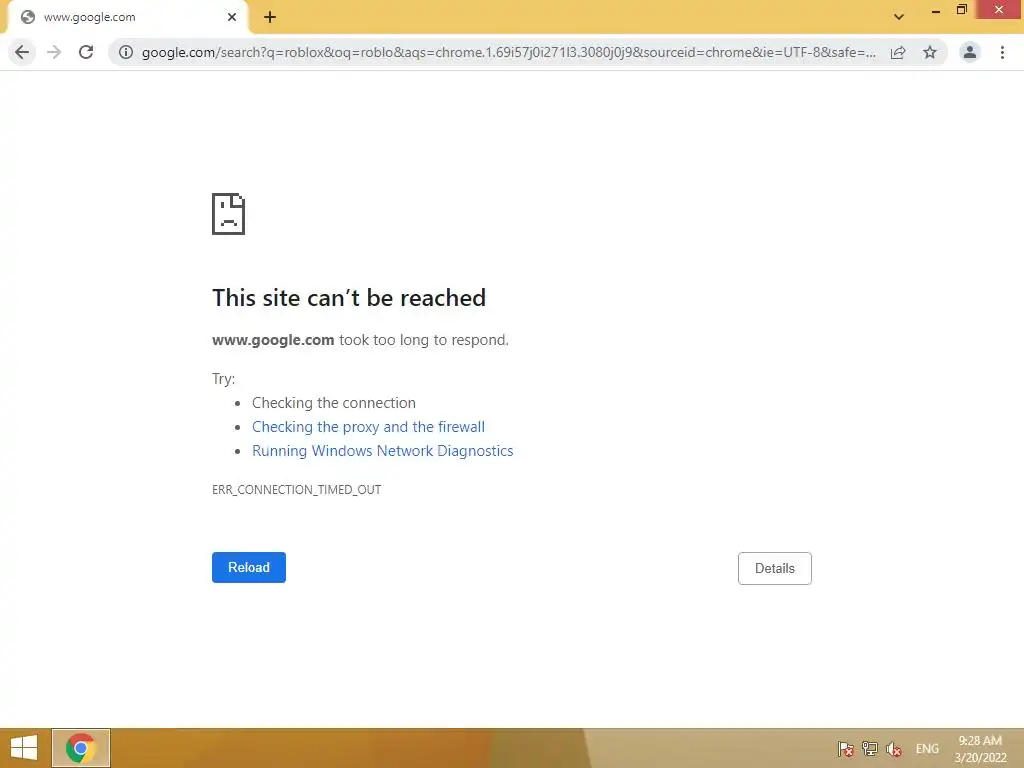
Task: Click the blue Reload button
Action: pos(249,568)
